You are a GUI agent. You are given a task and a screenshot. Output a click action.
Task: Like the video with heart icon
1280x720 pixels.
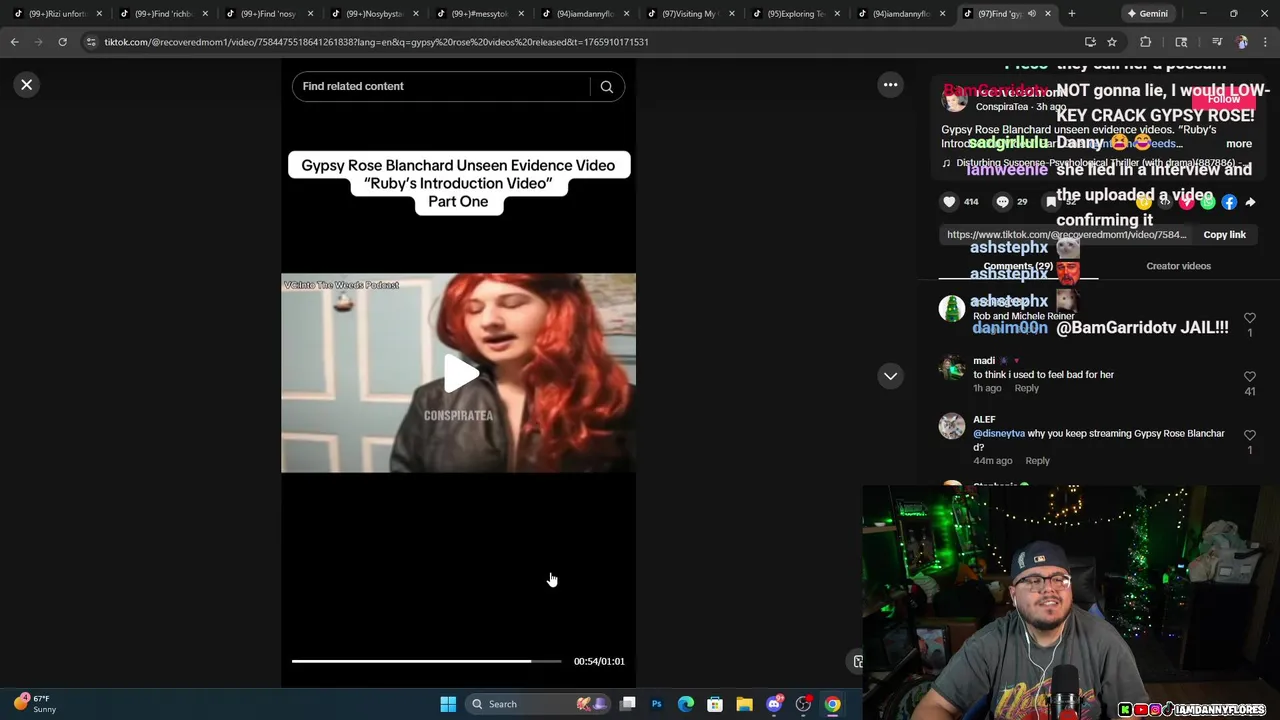click(949, 202)
